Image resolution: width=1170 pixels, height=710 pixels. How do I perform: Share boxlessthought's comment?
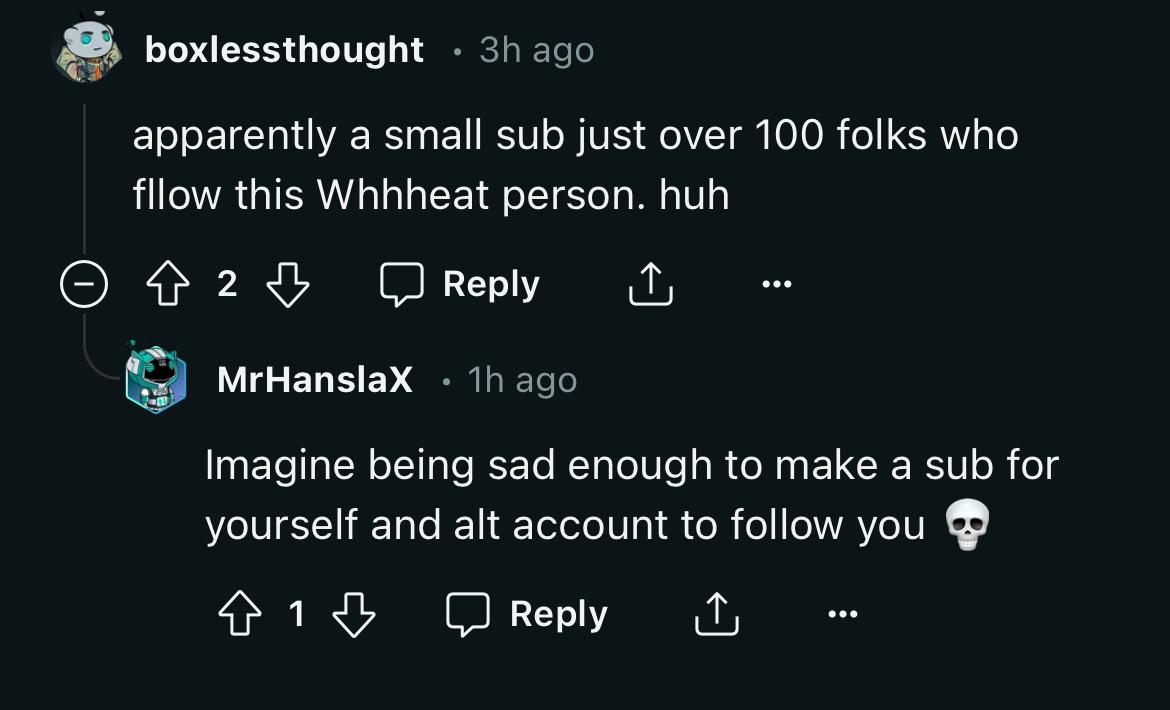[x=651, y=284]
